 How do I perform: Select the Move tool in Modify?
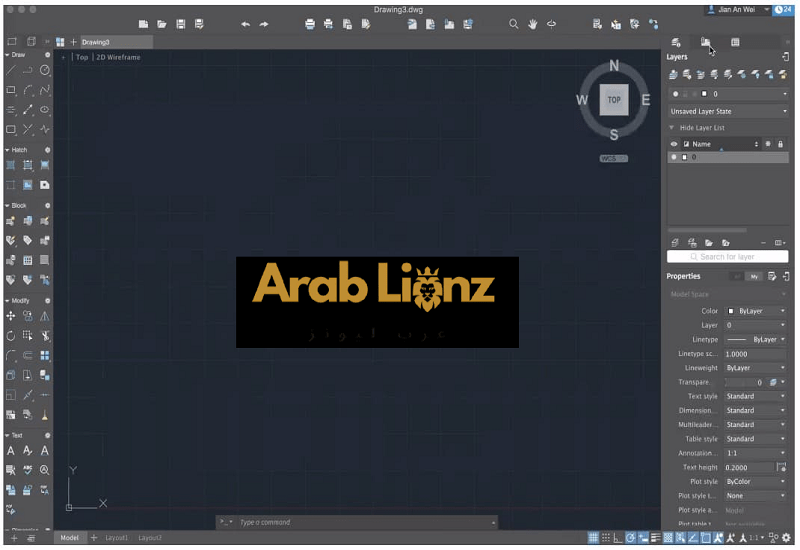click(x=11, y=316)
